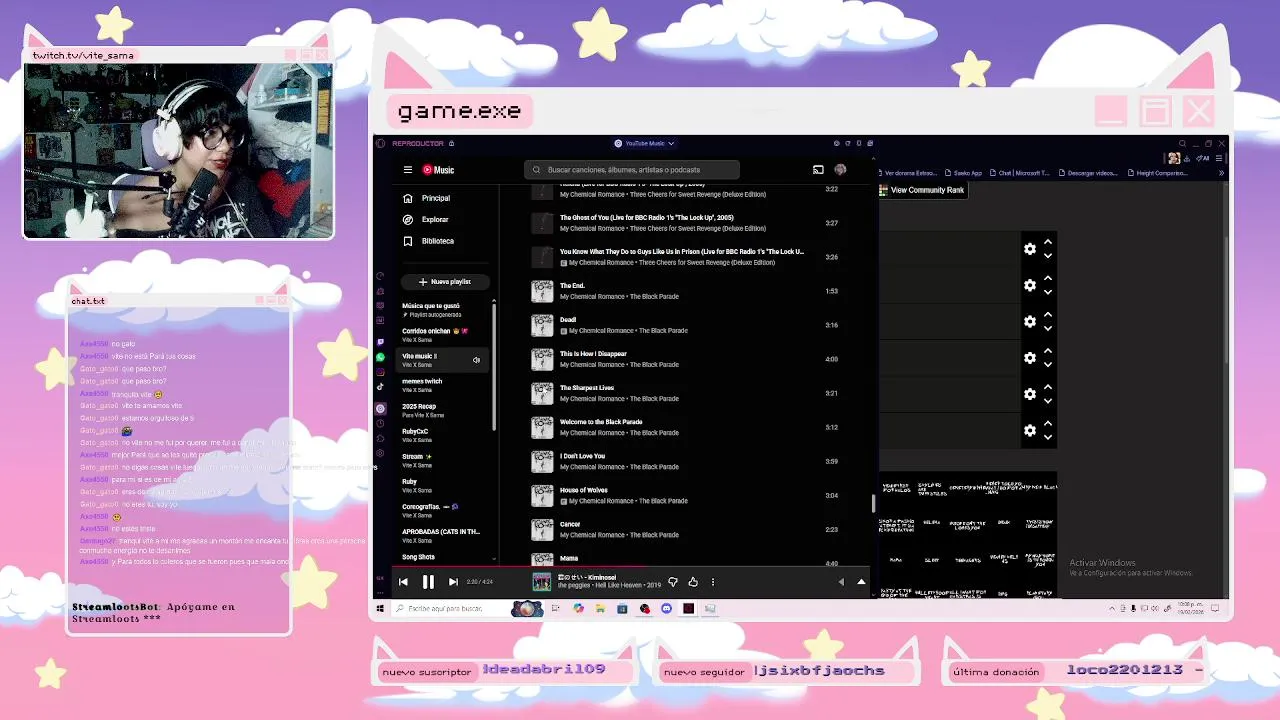Click the YouTube Music logo
Screen dimensions: 1280x720
click(438, 170)
